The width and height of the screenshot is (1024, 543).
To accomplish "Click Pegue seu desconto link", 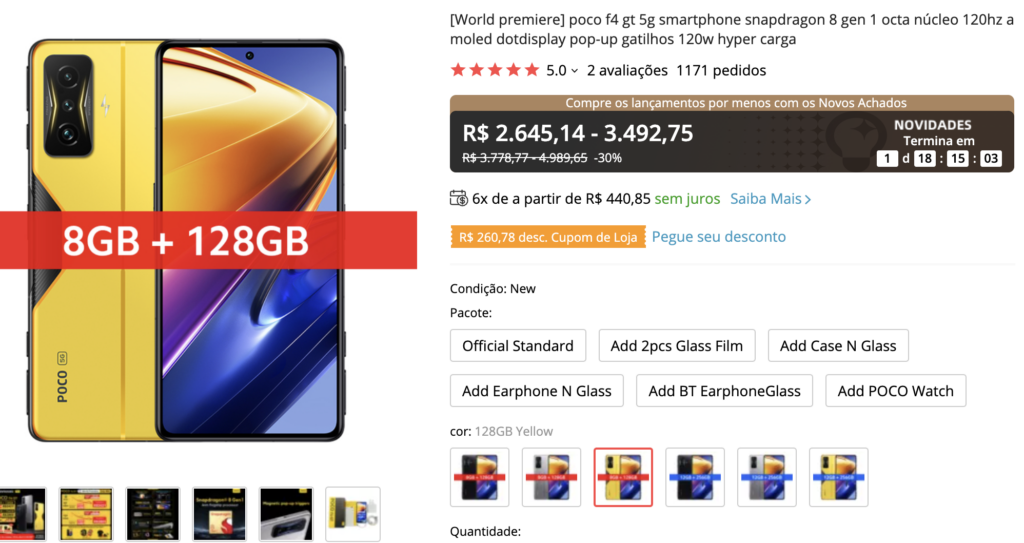I will tap(718, 237).
